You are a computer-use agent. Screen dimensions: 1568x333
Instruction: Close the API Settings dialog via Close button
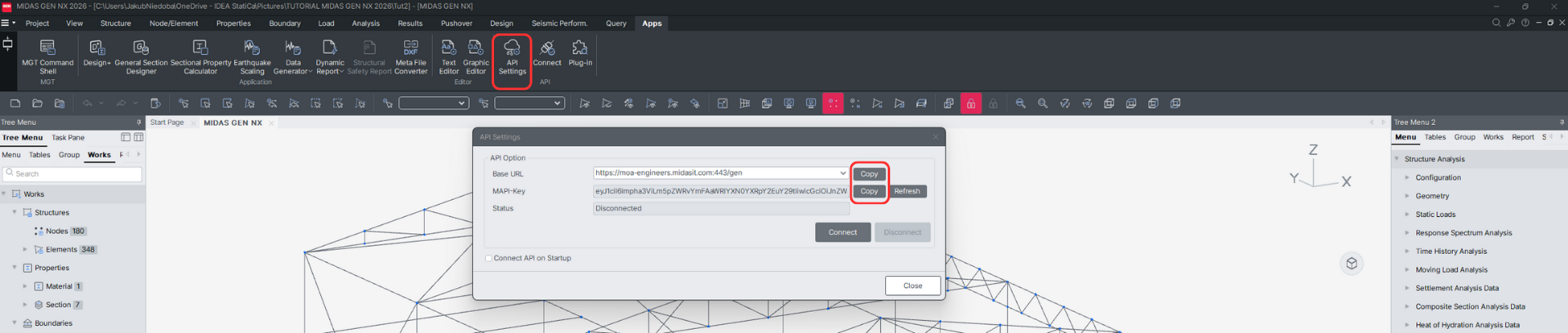point(913,286)
